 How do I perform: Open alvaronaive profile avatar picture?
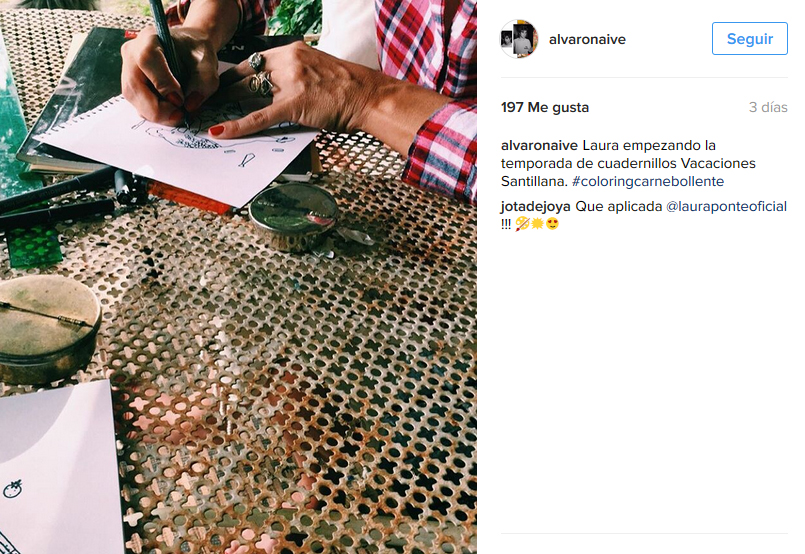[519, 39]
